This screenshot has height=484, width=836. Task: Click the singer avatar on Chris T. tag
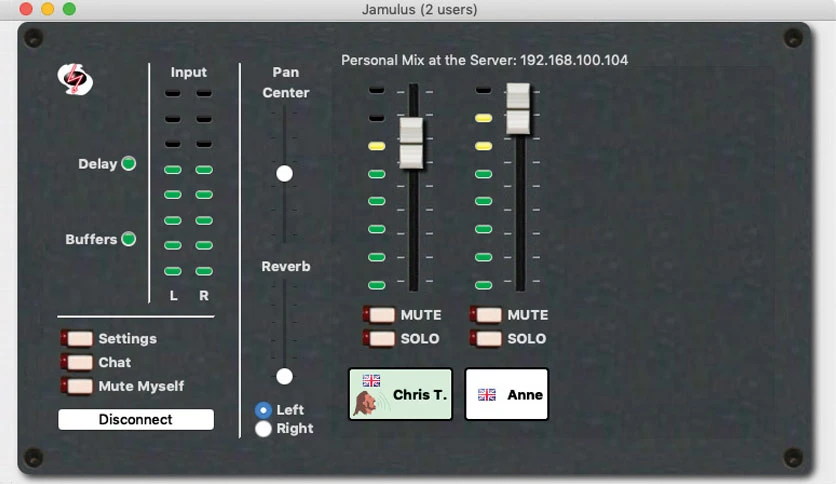click(x=367, y=402)
